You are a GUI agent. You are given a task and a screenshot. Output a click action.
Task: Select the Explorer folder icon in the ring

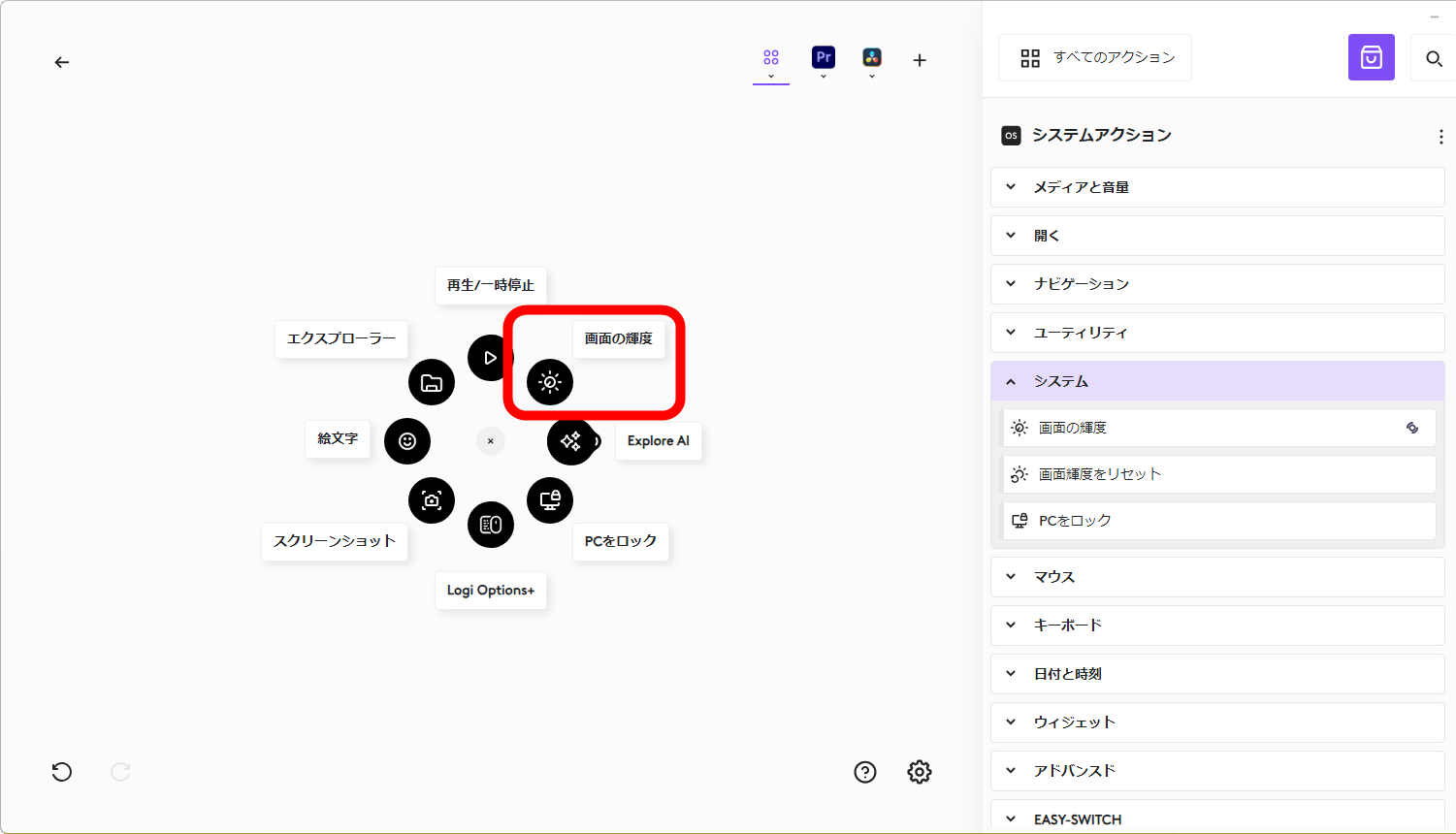[x=432, y=382]
